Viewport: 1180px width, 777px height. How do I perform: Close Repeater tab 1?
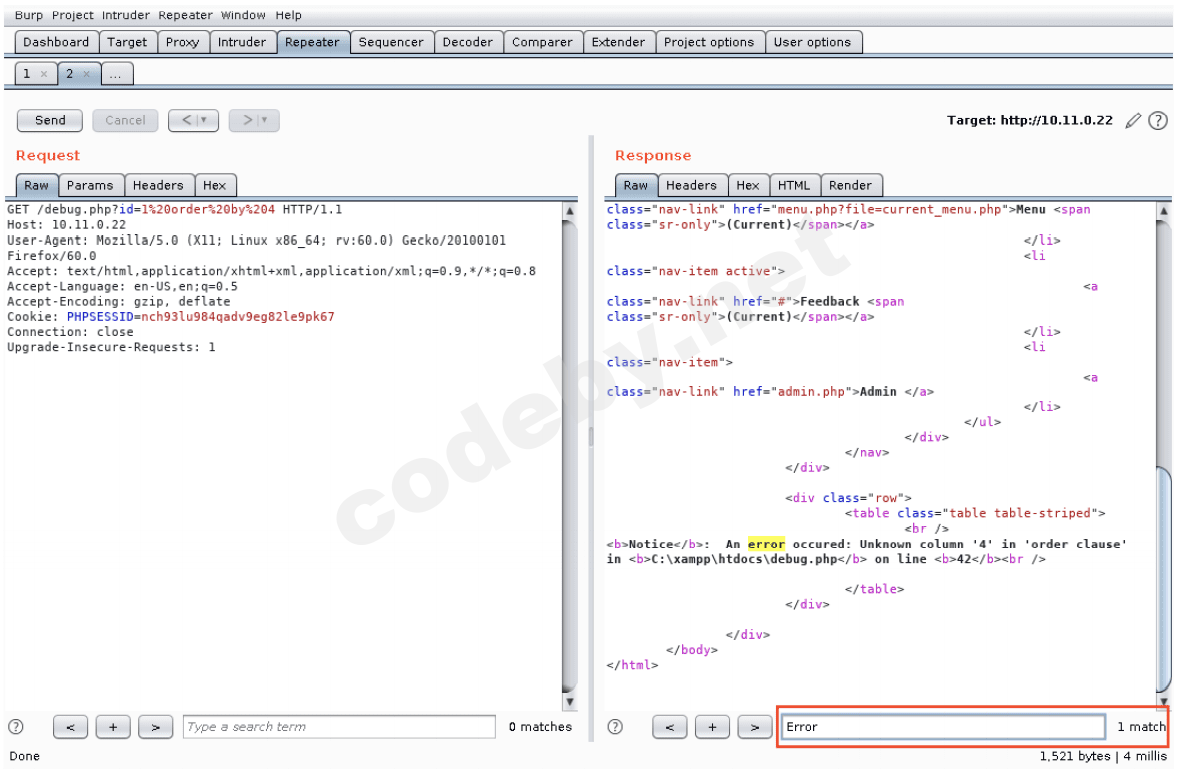[x=44, y=74]
